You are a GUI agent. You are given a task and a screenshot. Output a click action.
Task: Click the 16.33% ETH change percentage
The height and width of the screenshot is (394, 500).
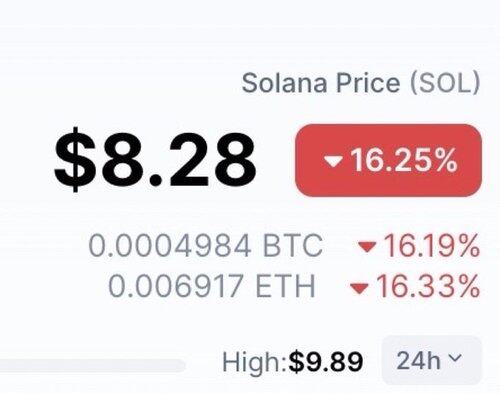428,286
